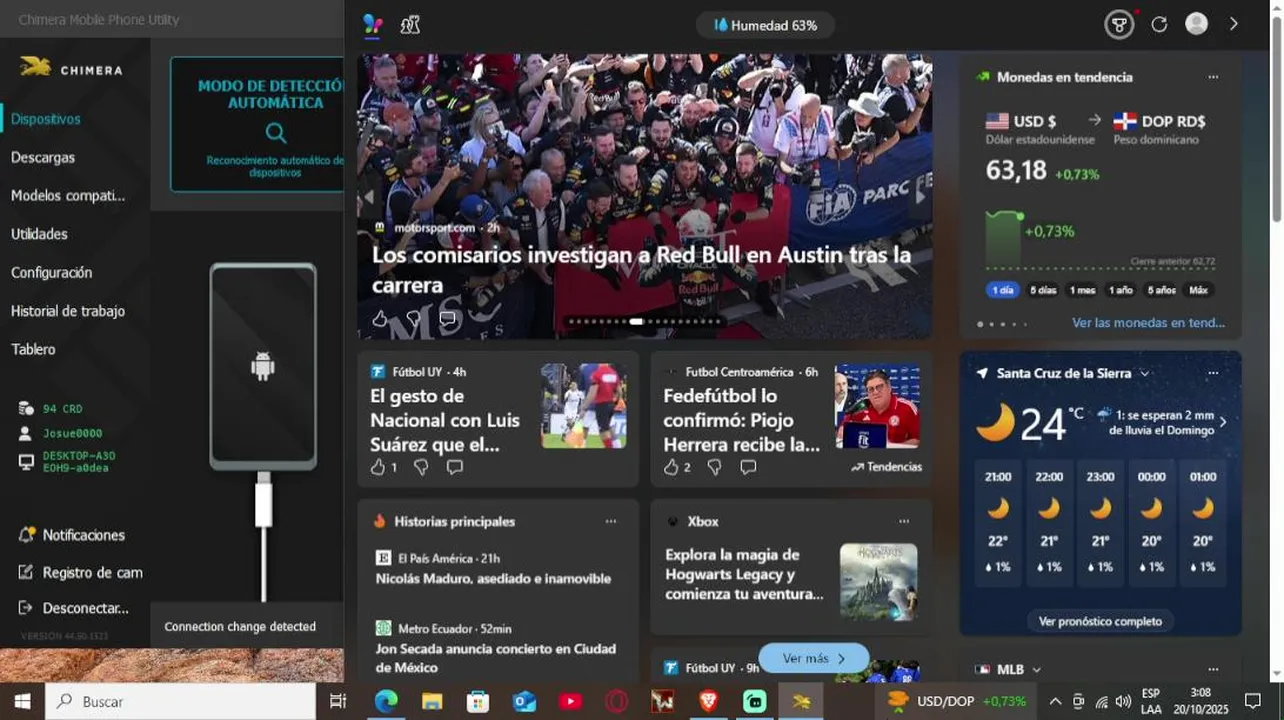The width and height of the screenshot is (1284, 720).
Task: Open Monedas en tendencia options menu
Action: coord(1213,77)
